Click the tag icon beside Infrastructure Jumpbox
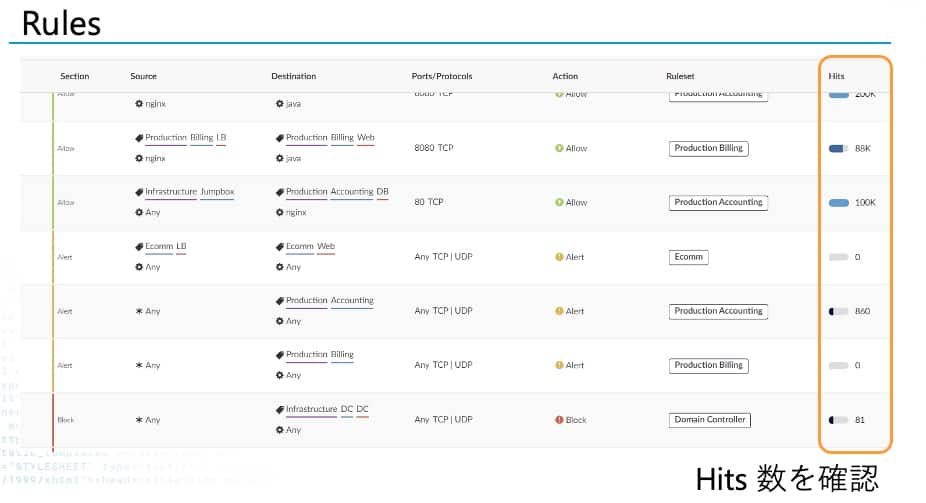The height and width of the screenshot is (503, 926). coord(139,192)
